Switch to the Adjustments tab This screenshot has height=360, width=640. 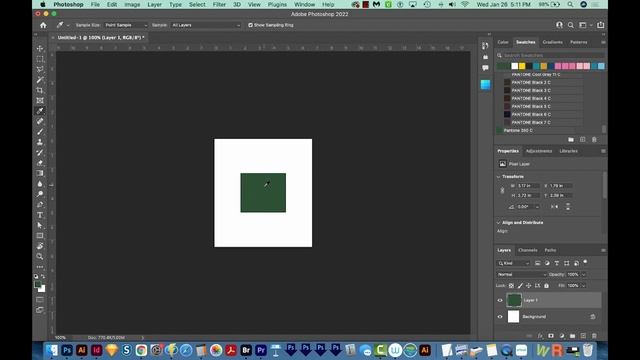[x=539, y=151]
